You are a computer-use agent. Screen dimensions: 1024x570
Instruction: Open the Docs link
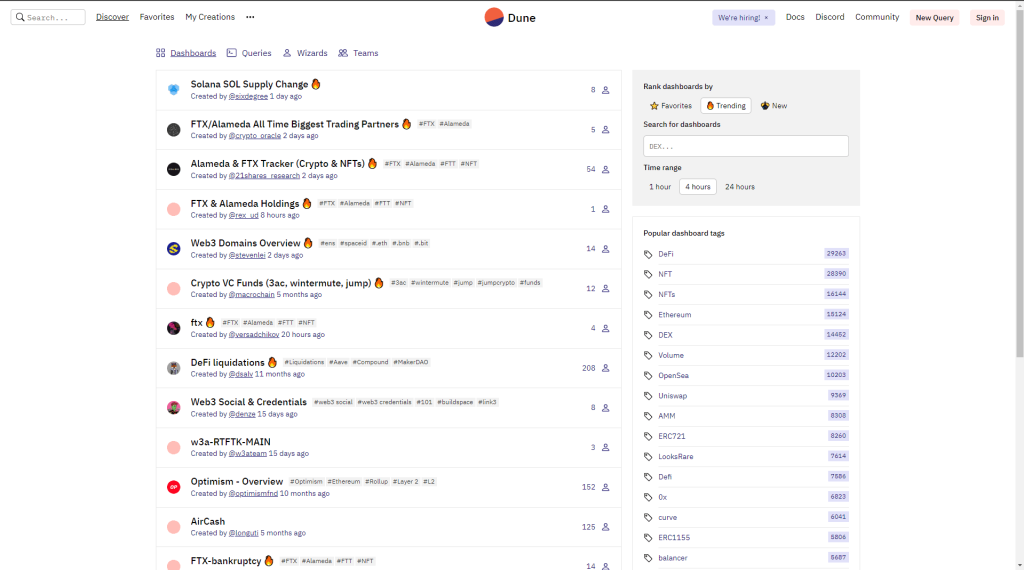point(795,17)
